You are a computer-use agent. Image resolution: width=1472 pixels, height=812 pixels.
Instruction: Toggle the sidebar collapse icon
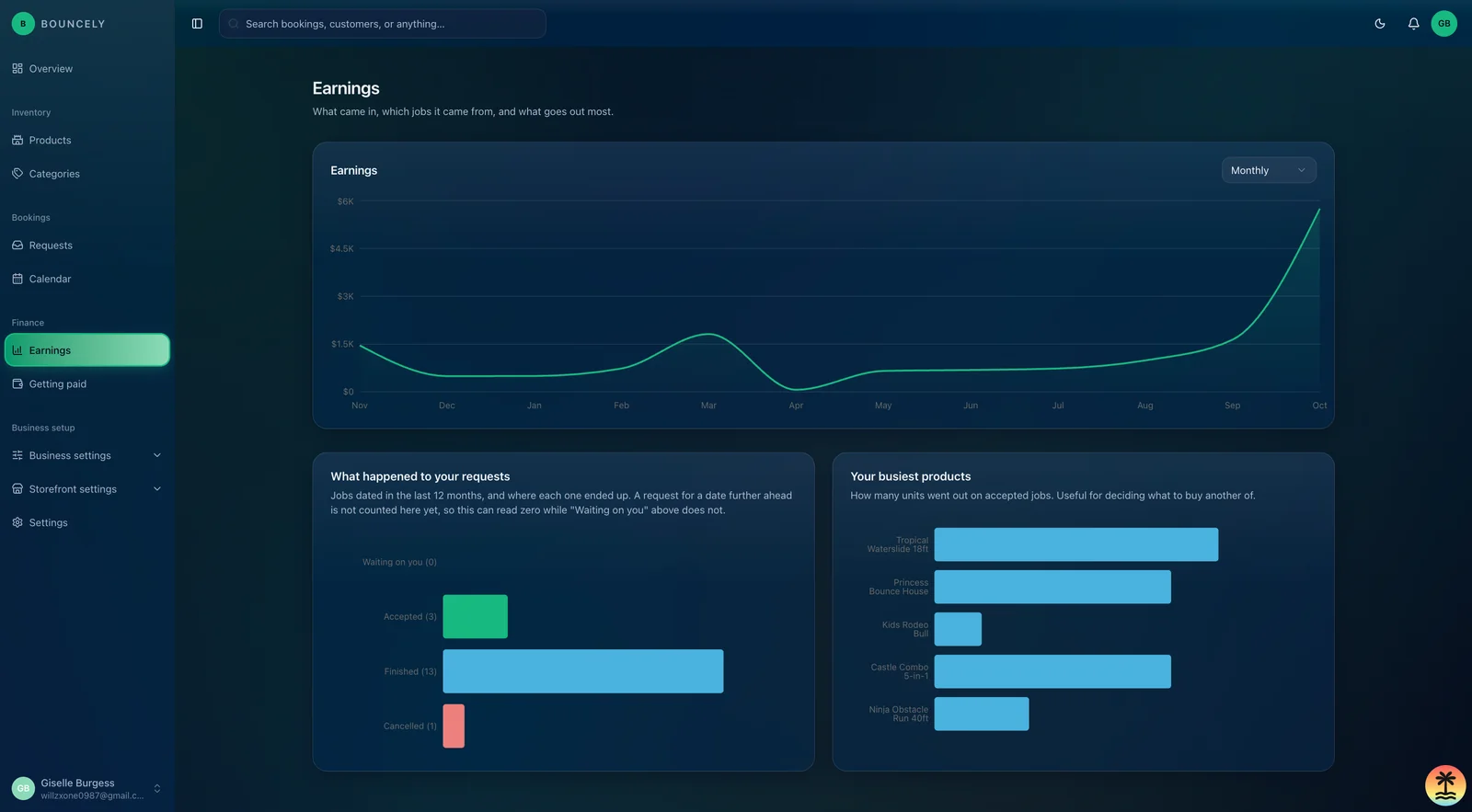(197, 24)
